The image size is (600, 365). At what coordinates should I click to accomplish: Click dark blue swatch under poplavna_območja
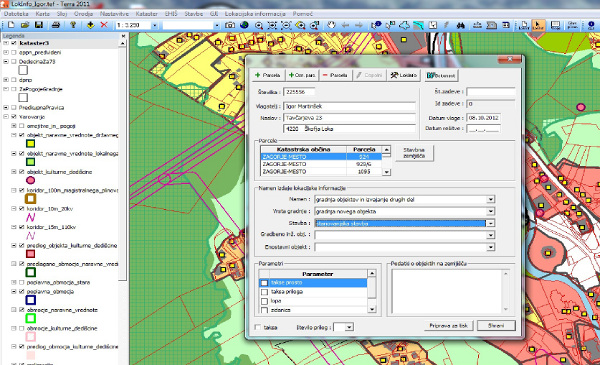(31, 300)
